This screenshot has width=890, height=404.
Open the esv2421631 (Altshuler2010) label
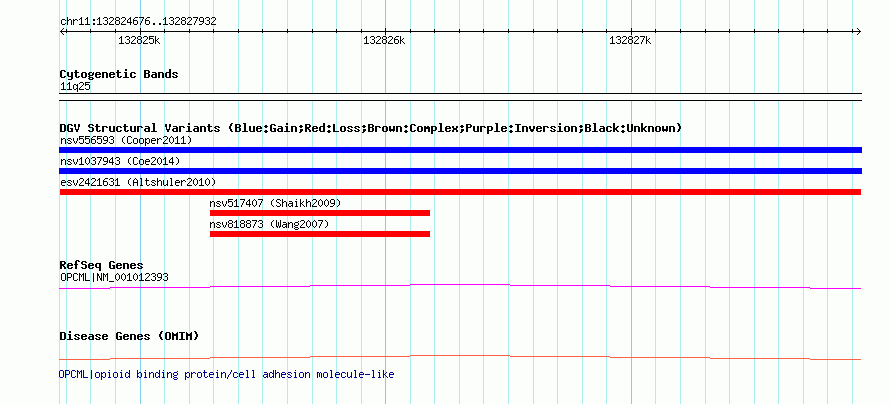[x=138, y=182]
